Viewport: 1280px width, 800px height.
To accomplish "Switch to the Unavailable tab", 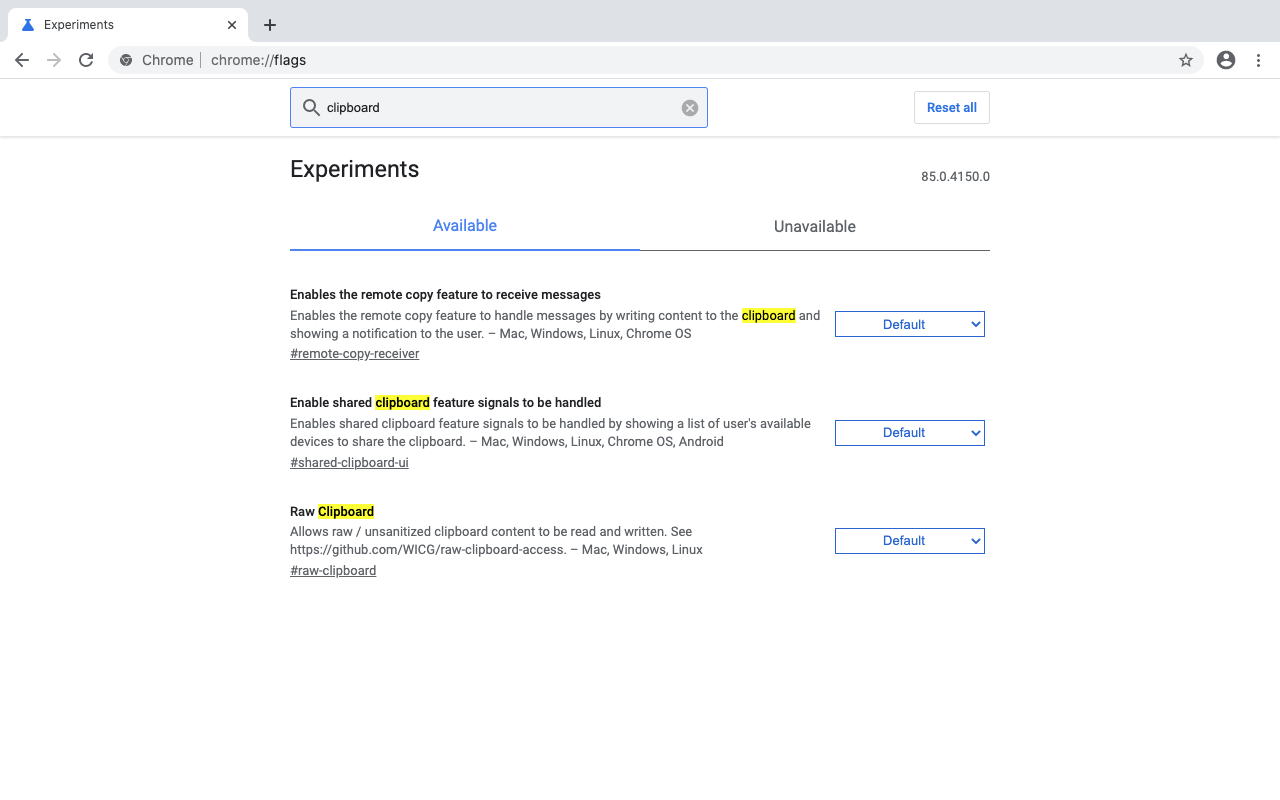I will (814, 227).
